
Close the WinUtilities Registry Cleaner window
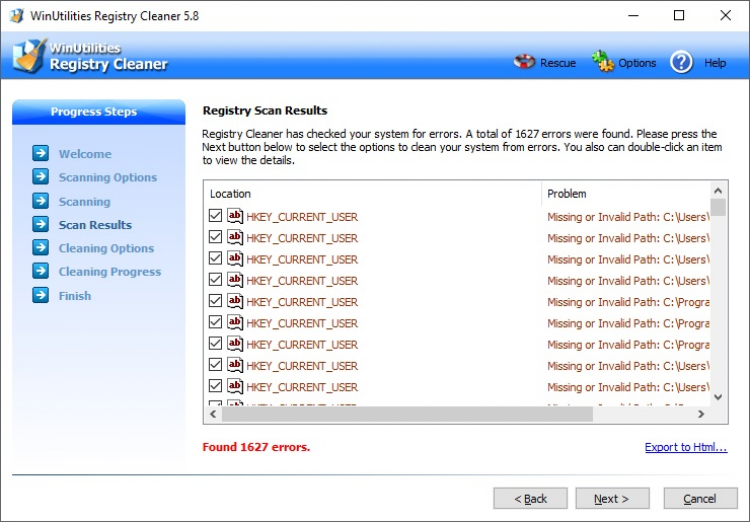[726, 15]
